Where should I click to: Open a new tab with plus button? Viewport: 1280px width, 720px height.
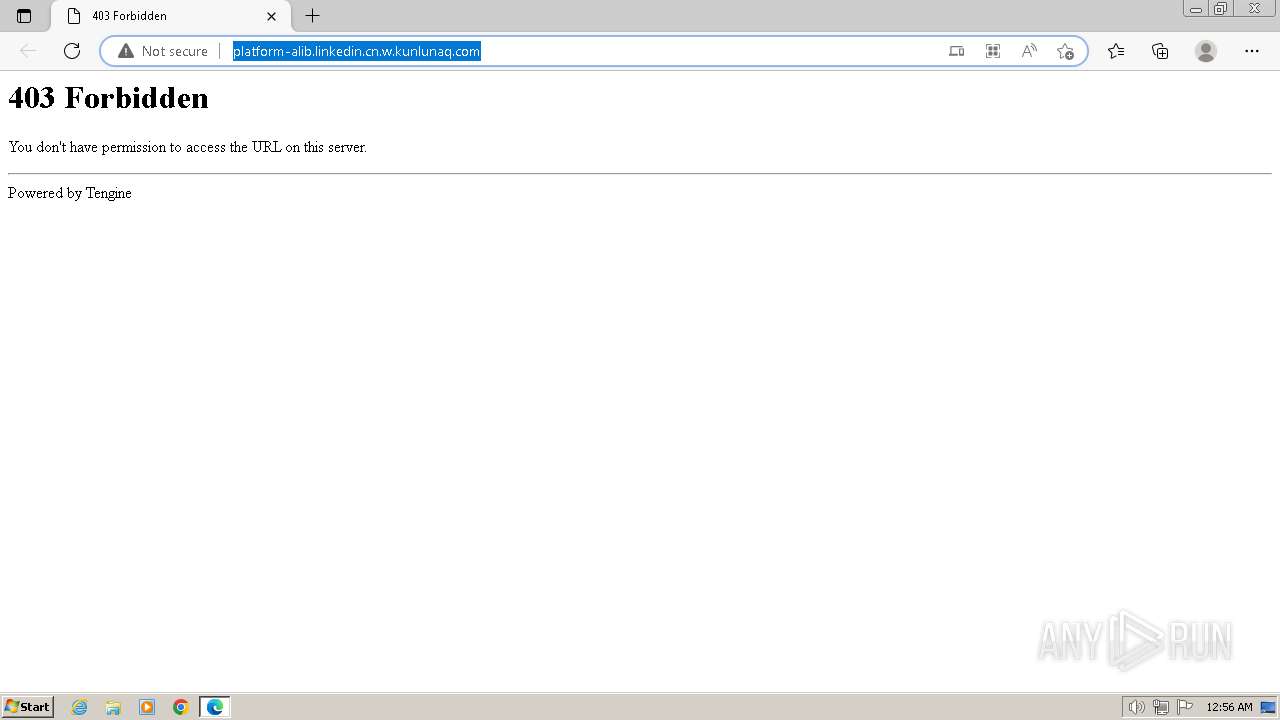(312, 16)
